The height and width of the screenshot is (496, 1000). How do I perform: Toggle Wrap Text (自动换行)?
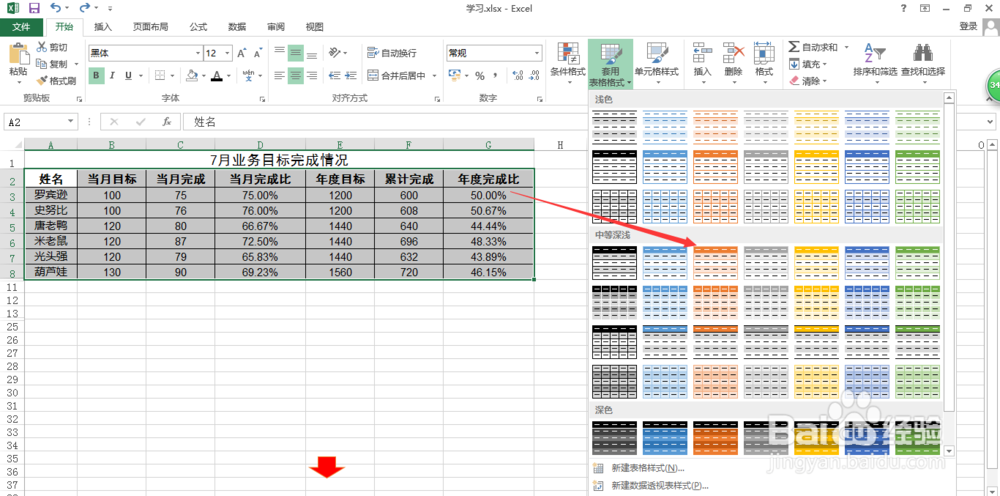pos(392,53)
